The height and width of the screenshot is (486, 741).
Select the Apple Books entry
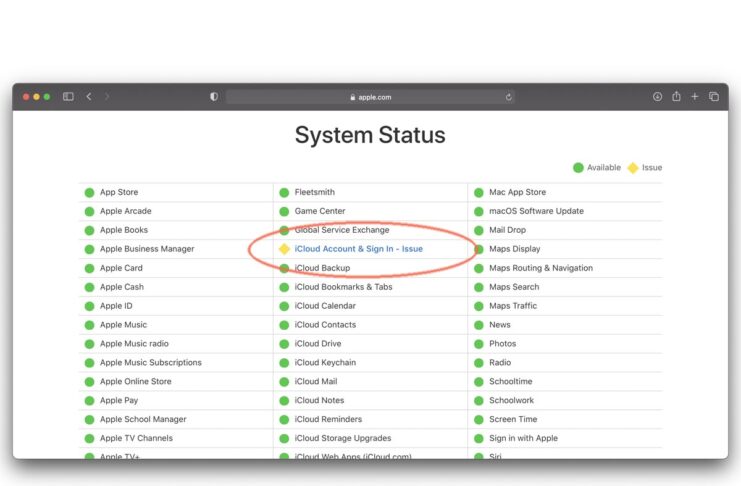124,230
